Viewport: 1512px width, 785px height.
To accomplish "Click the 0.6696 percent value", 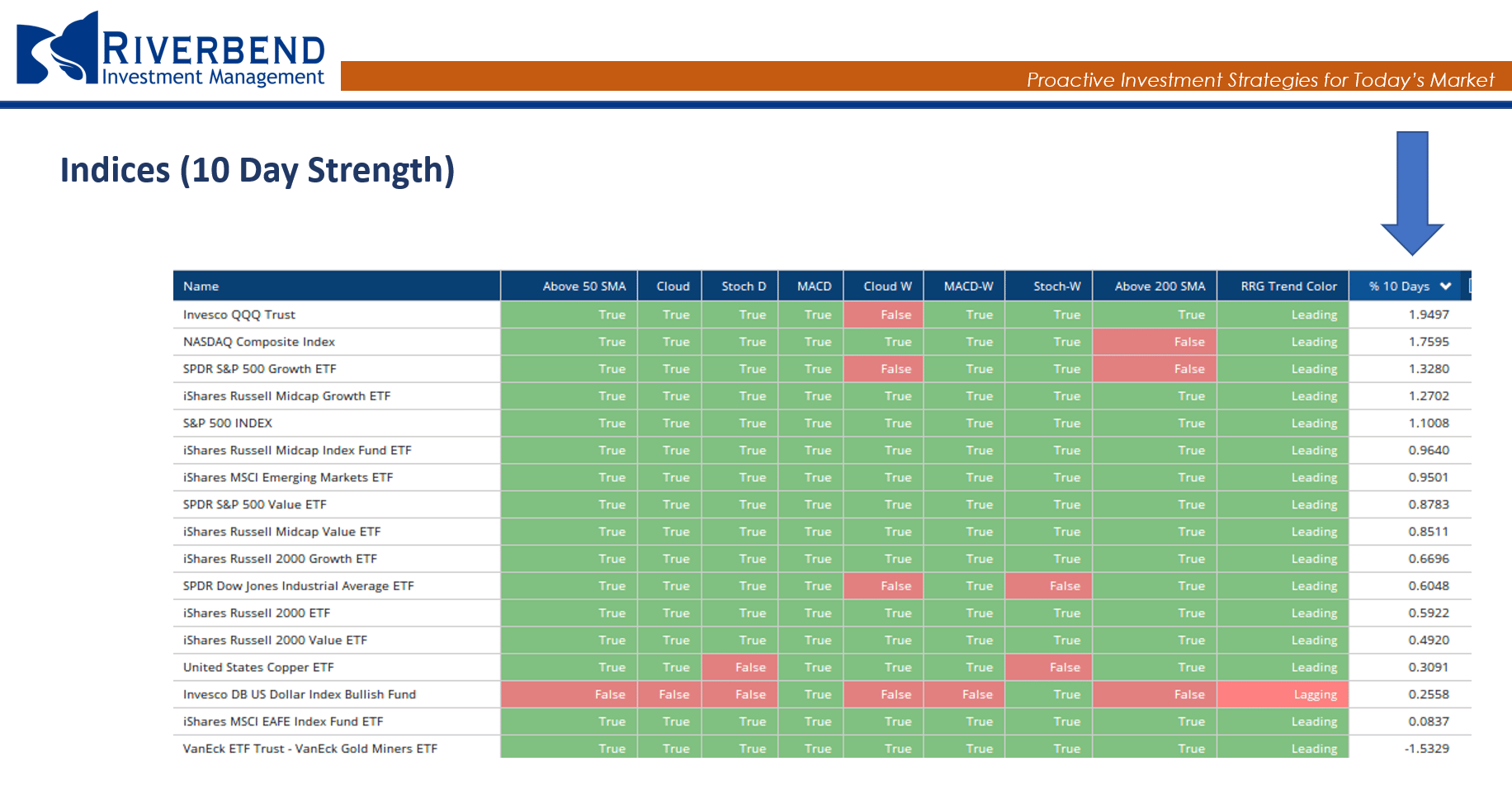I will [1429, 559].
